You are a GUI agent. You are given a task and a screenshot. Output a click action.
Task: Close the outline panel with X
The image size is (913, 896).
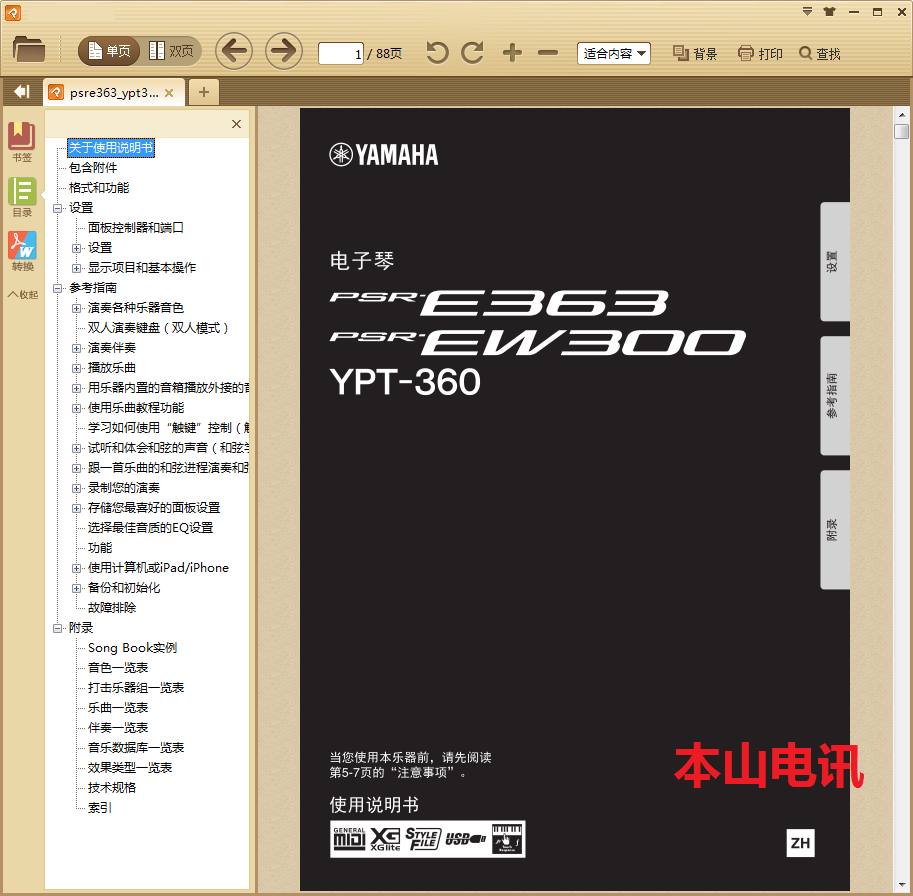(x=236, y=124)
